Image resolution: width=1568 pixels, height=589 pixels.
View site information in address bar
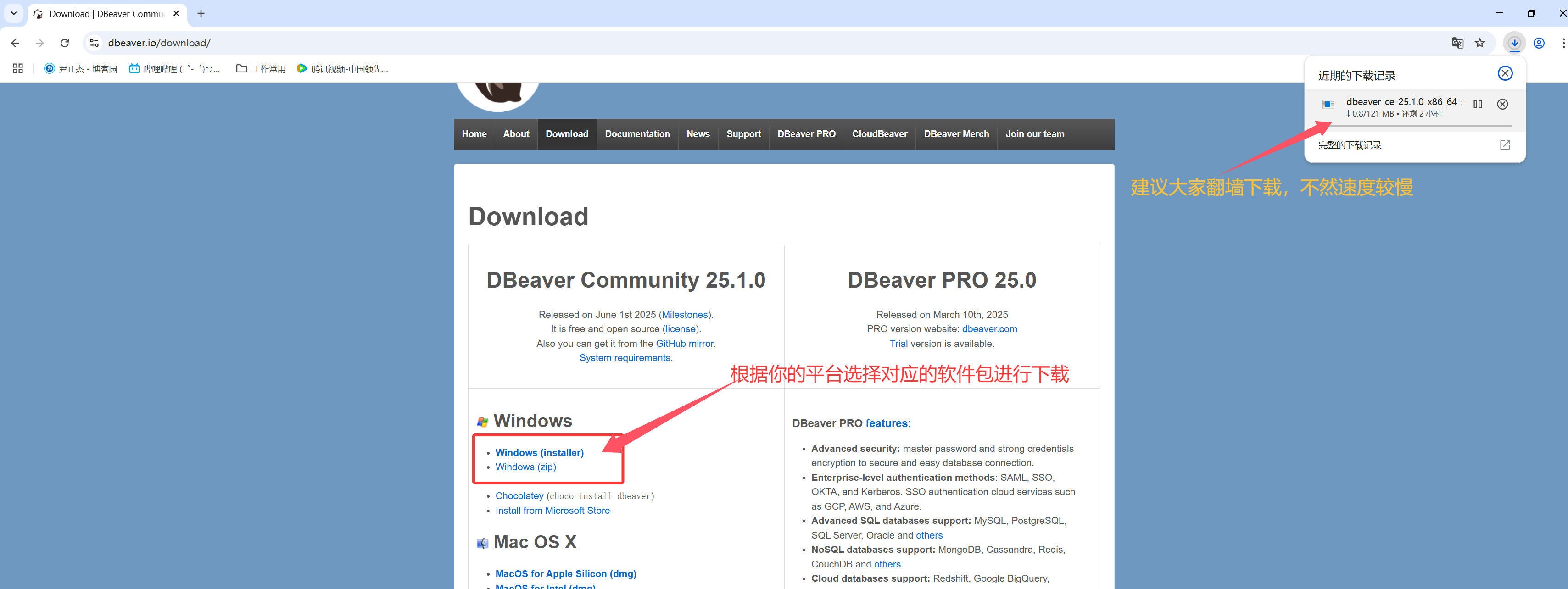(95, 43)
